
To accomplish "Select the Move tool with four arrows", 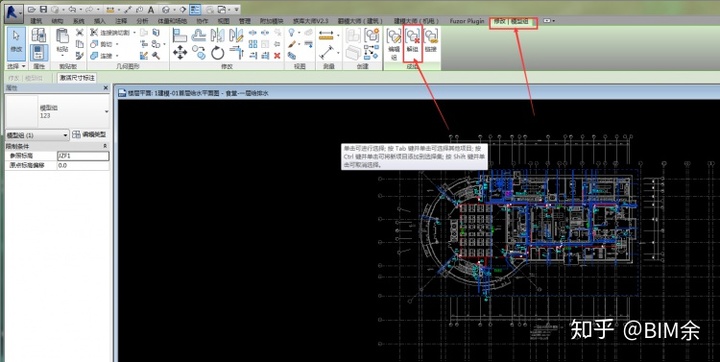I will pyautogui.click(x=180, y=53).
